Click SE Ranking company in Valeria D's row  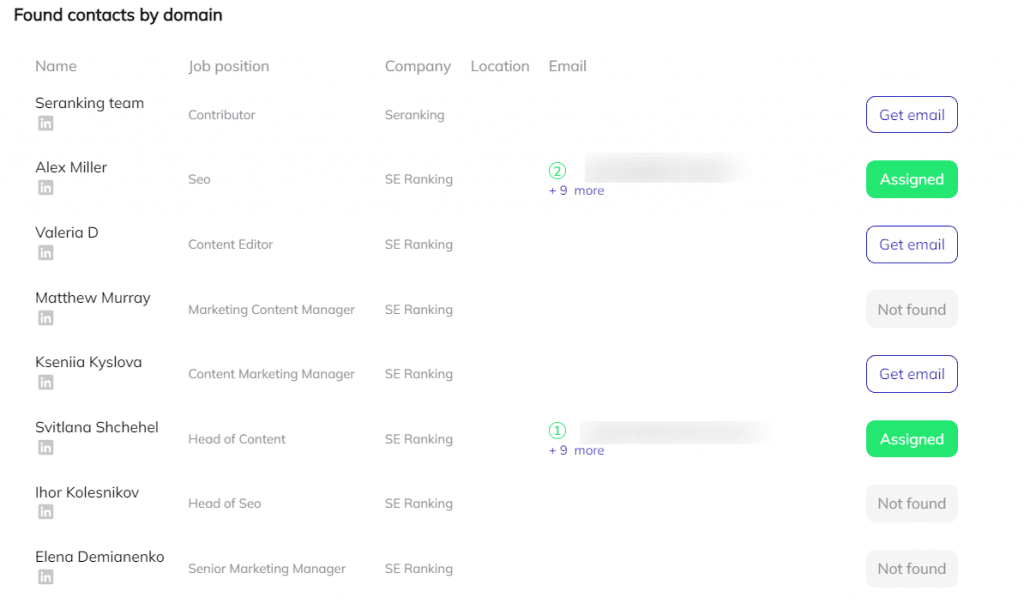tap(419, 244)
